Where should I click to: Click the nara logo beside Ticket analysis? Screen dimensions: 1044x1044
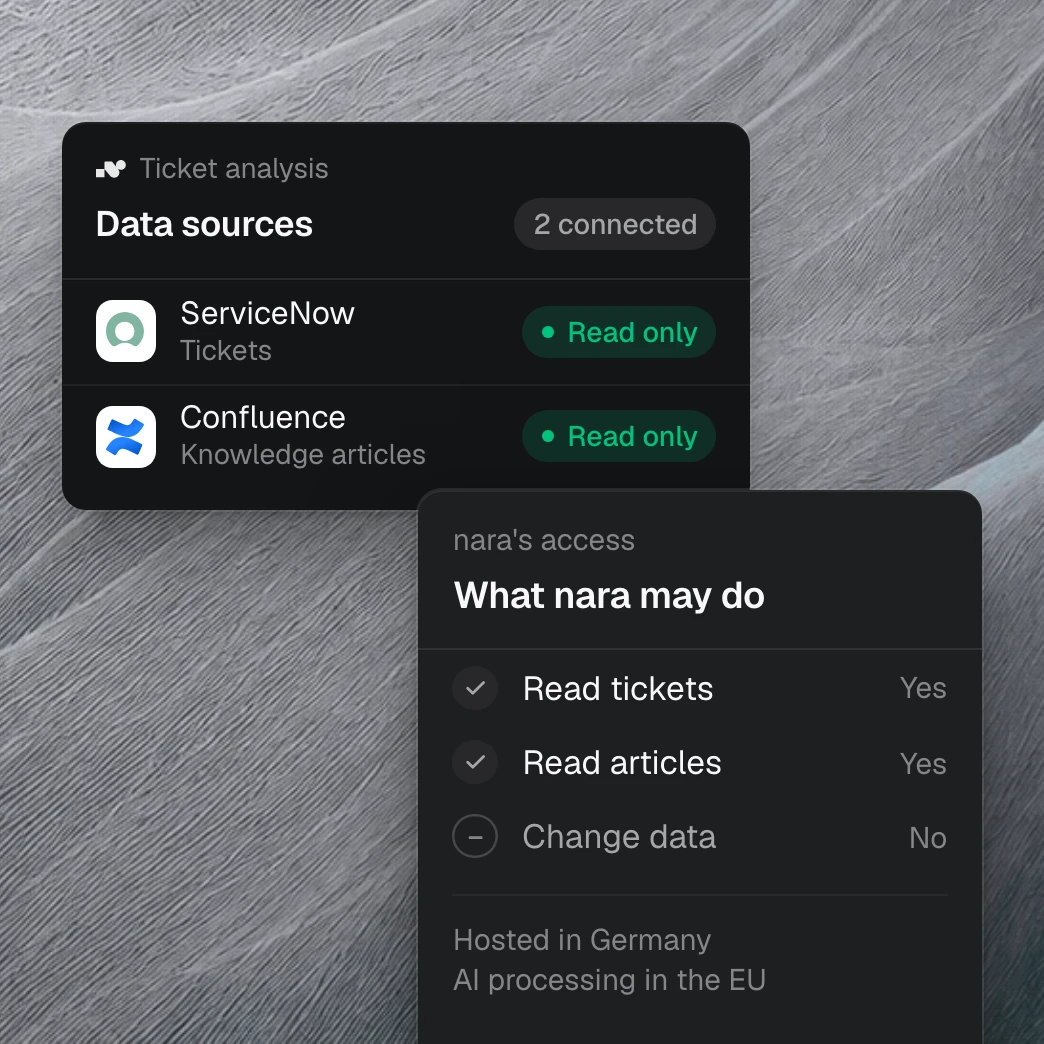[111, 169]
